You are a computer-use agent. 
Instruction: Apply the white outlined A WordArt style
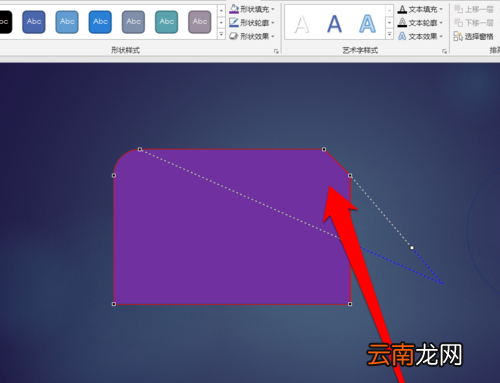coord(302,24)
